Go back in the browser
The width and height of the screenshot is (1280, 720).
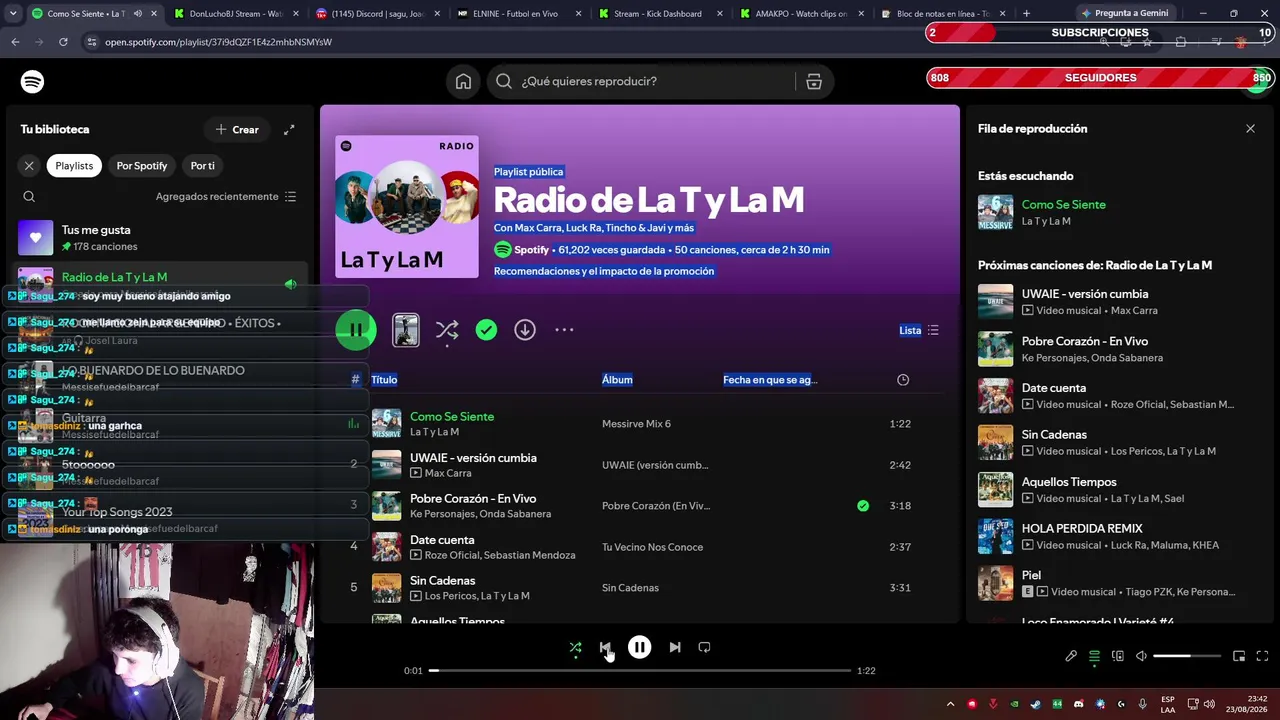coord(15,42)
